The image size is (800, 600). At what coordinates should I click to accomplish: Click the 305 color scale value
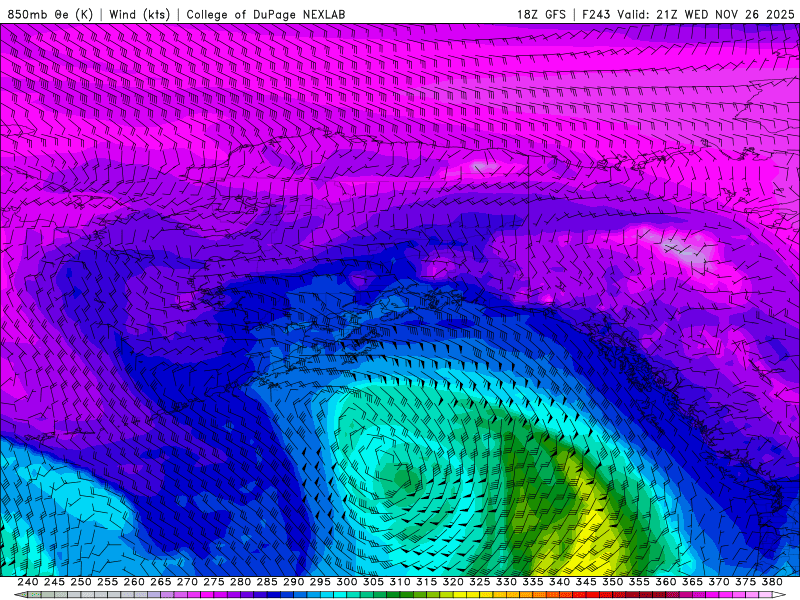[x=373, y=582]
